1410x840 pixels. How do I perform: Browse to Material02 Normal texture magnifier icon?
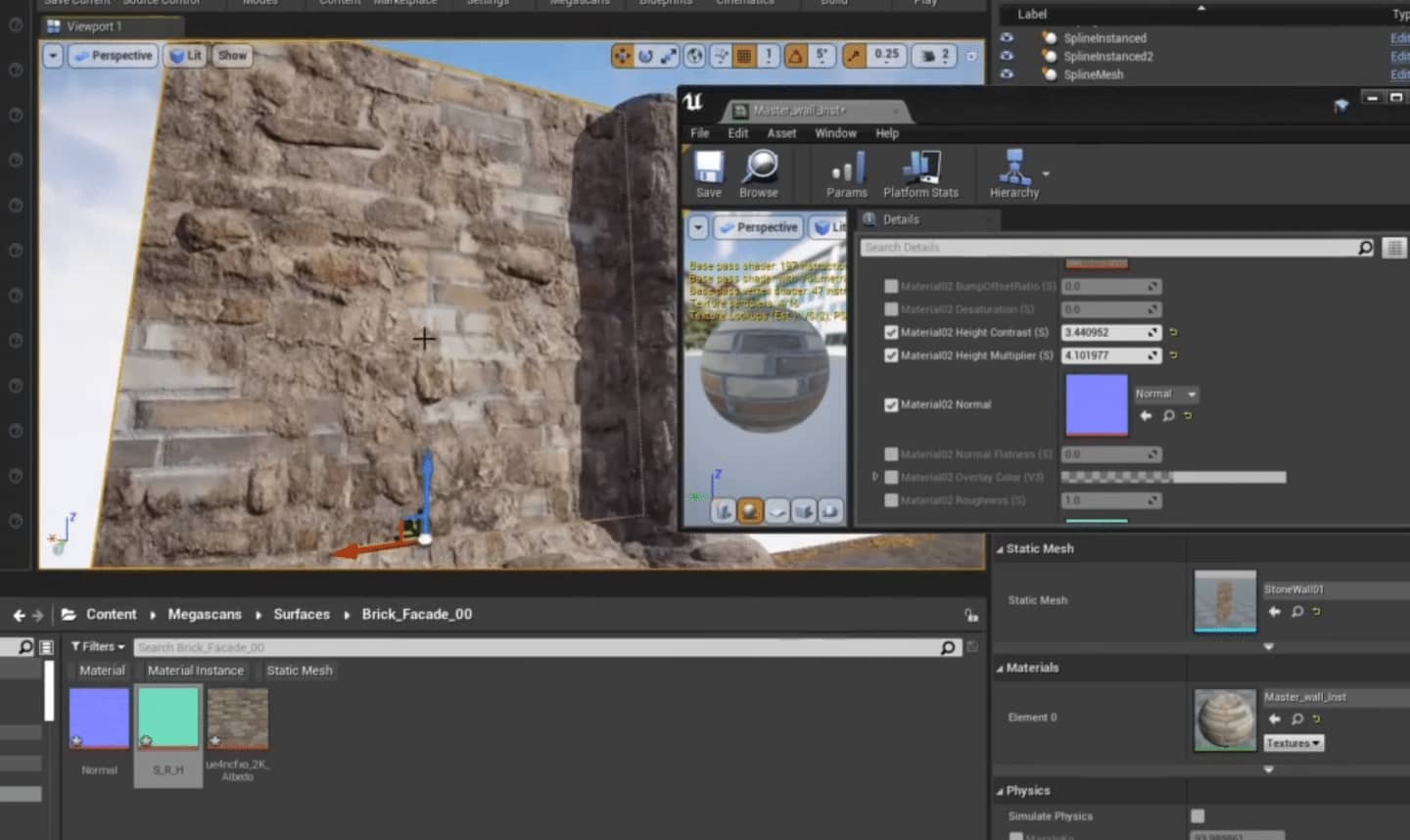[x=1168, y=416]
